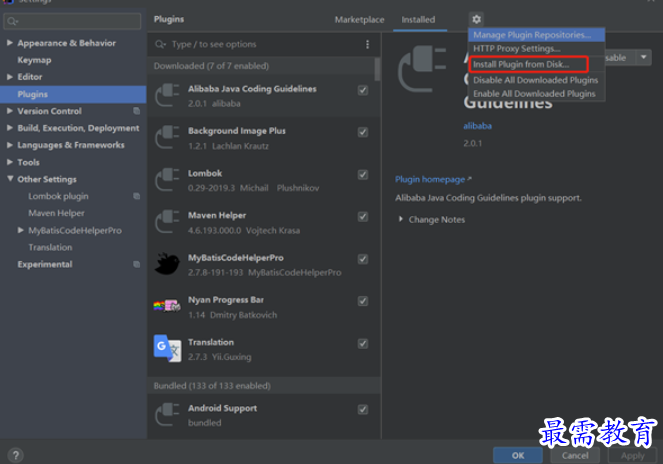Select the Nyan Progress Bar plugin row
The width and height of the screenshot is (663, 464).
pos(264,307)
